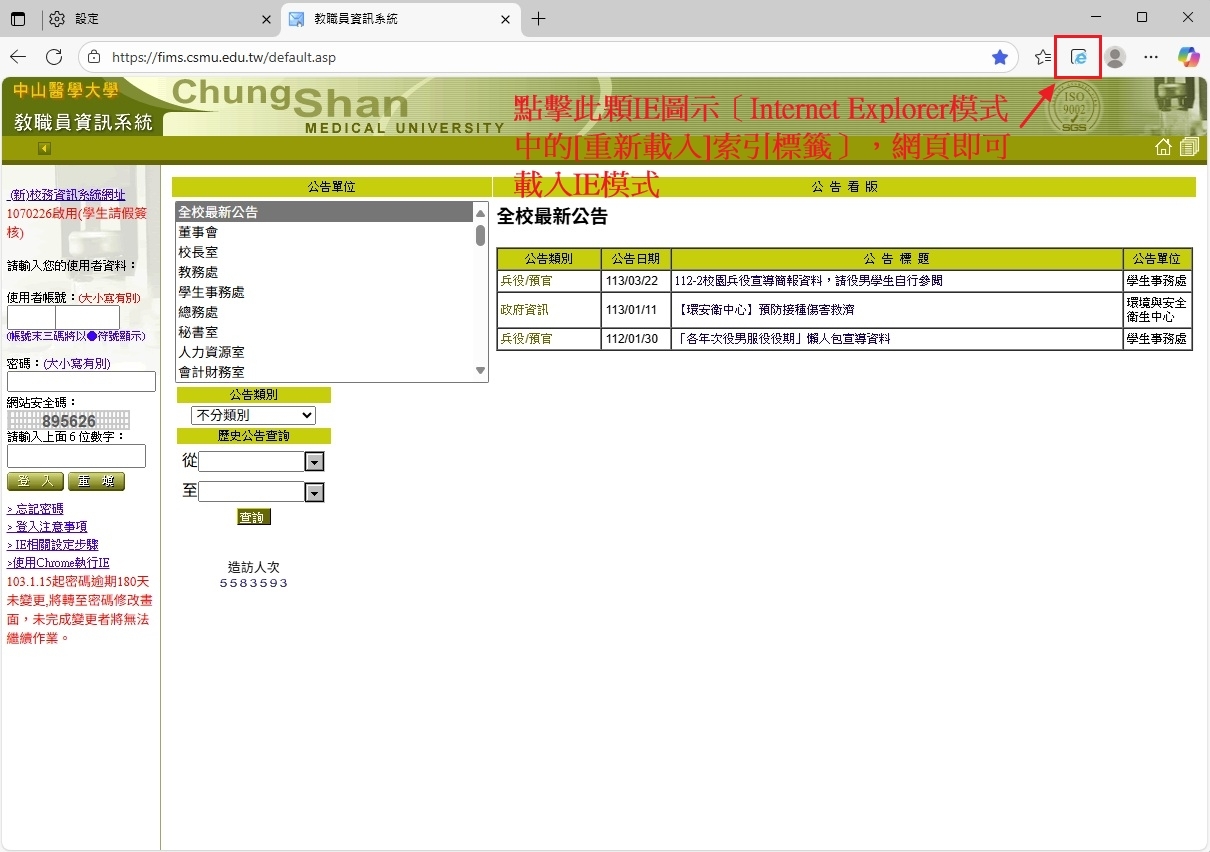Click the 查詢 search button

click(253, 517)
